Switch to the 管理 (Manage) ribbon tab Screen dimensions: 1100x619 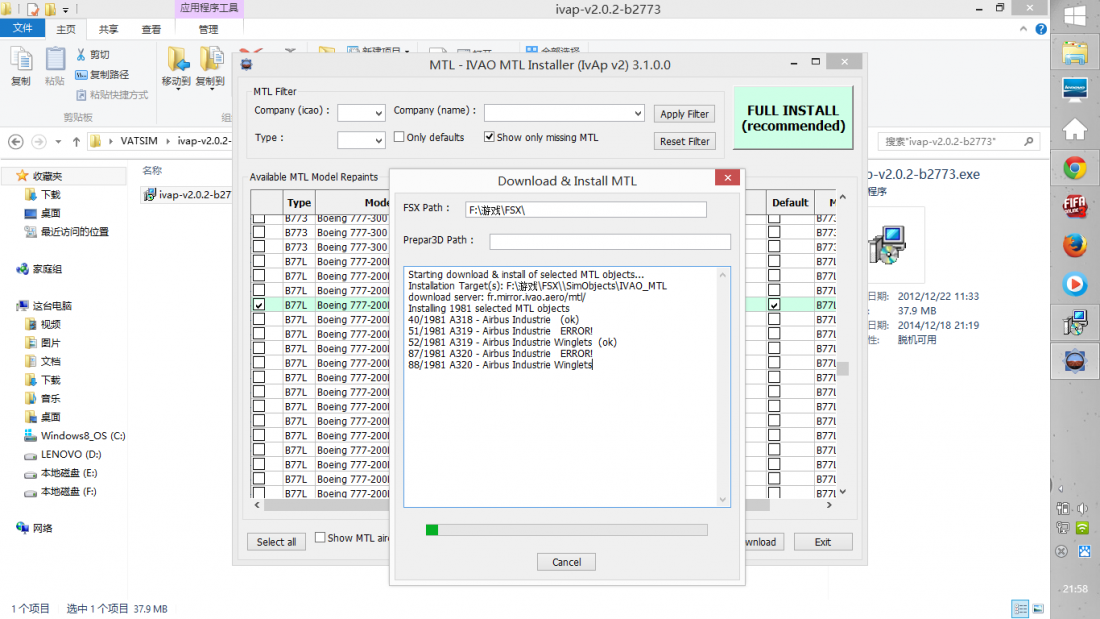[208, 29]
